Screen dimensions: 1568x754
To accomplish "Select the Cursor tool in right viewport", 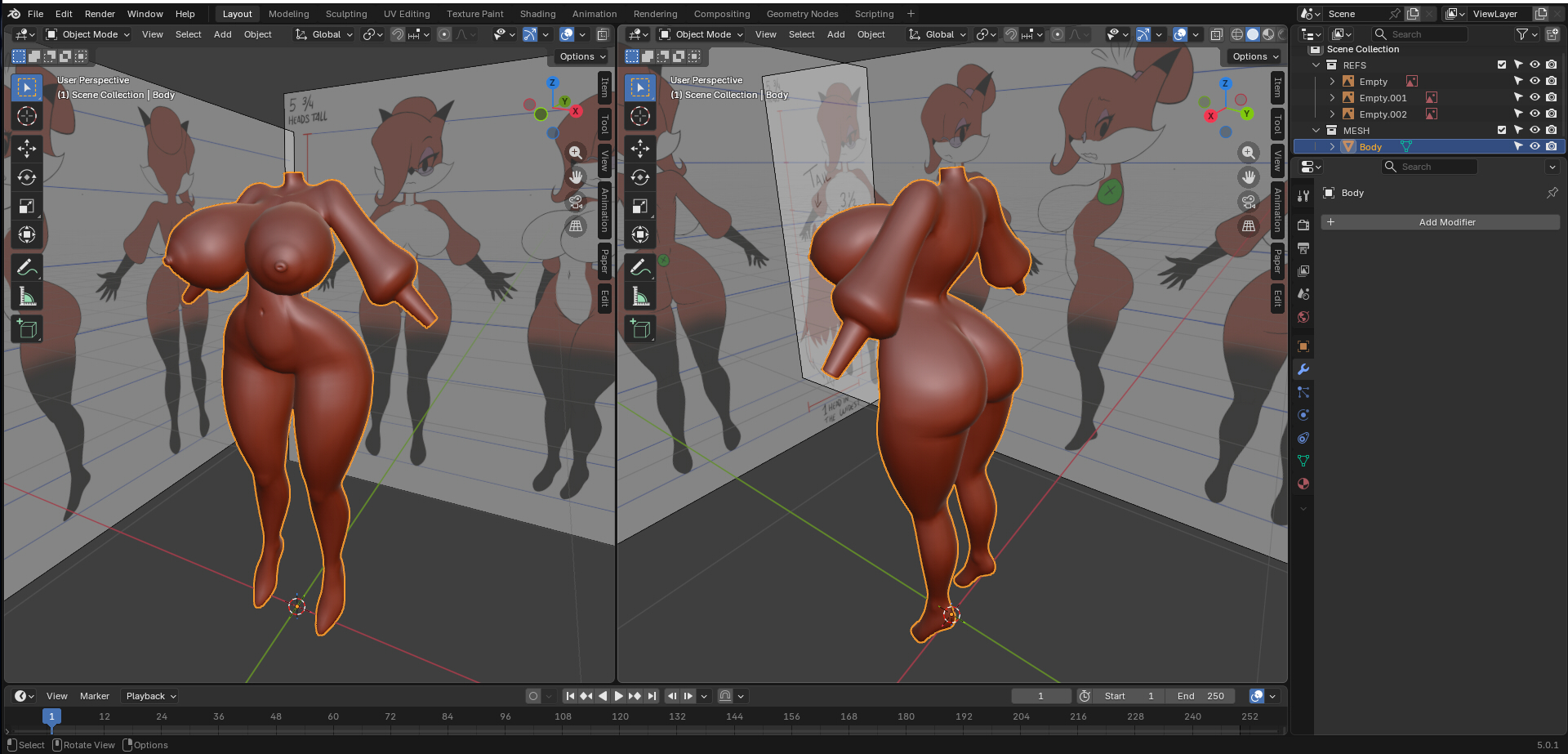I will (640, 116).
